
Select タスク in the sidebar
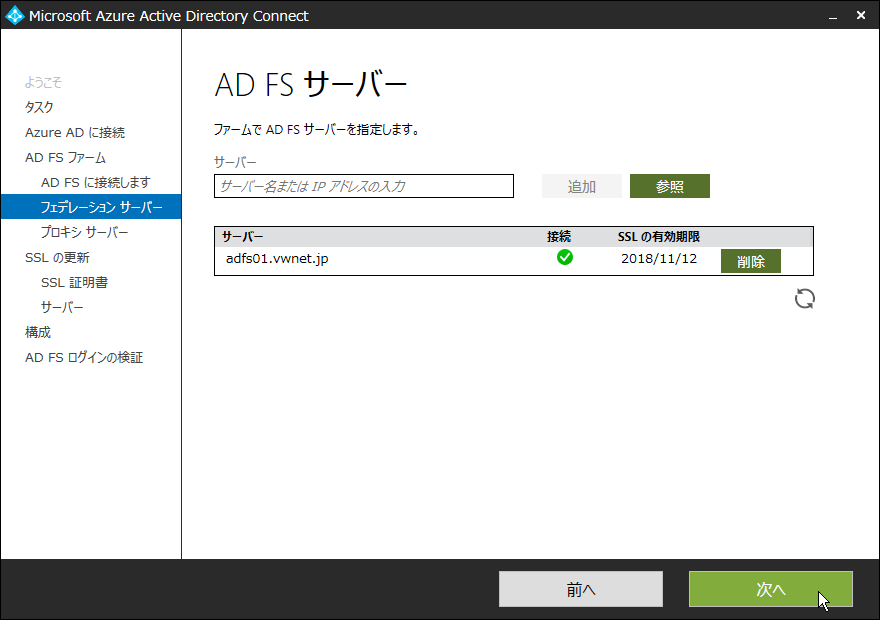39,107
